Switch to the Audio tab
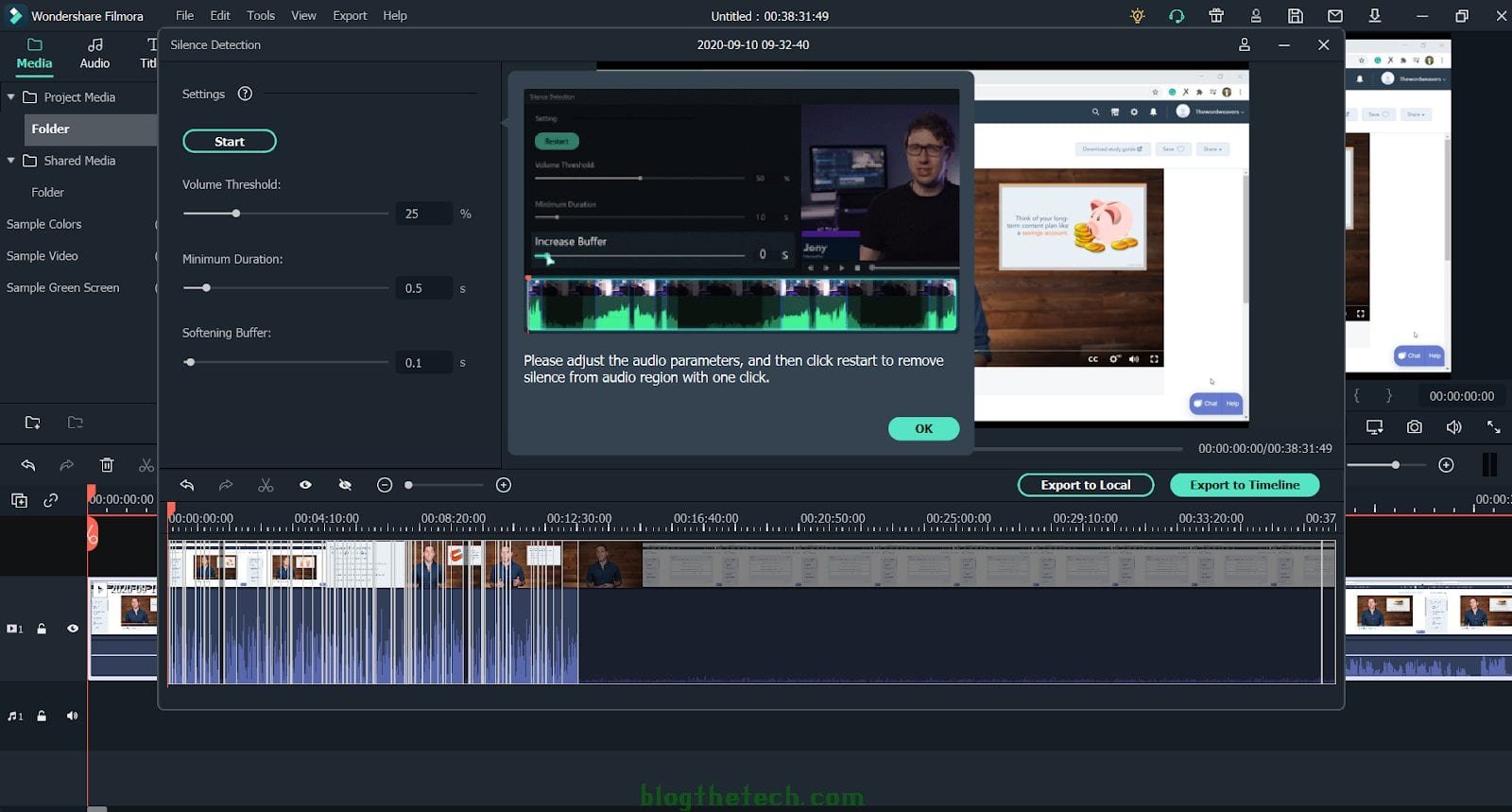The height and width of the screenshot is (812, 1512). [x=94, y=53]
